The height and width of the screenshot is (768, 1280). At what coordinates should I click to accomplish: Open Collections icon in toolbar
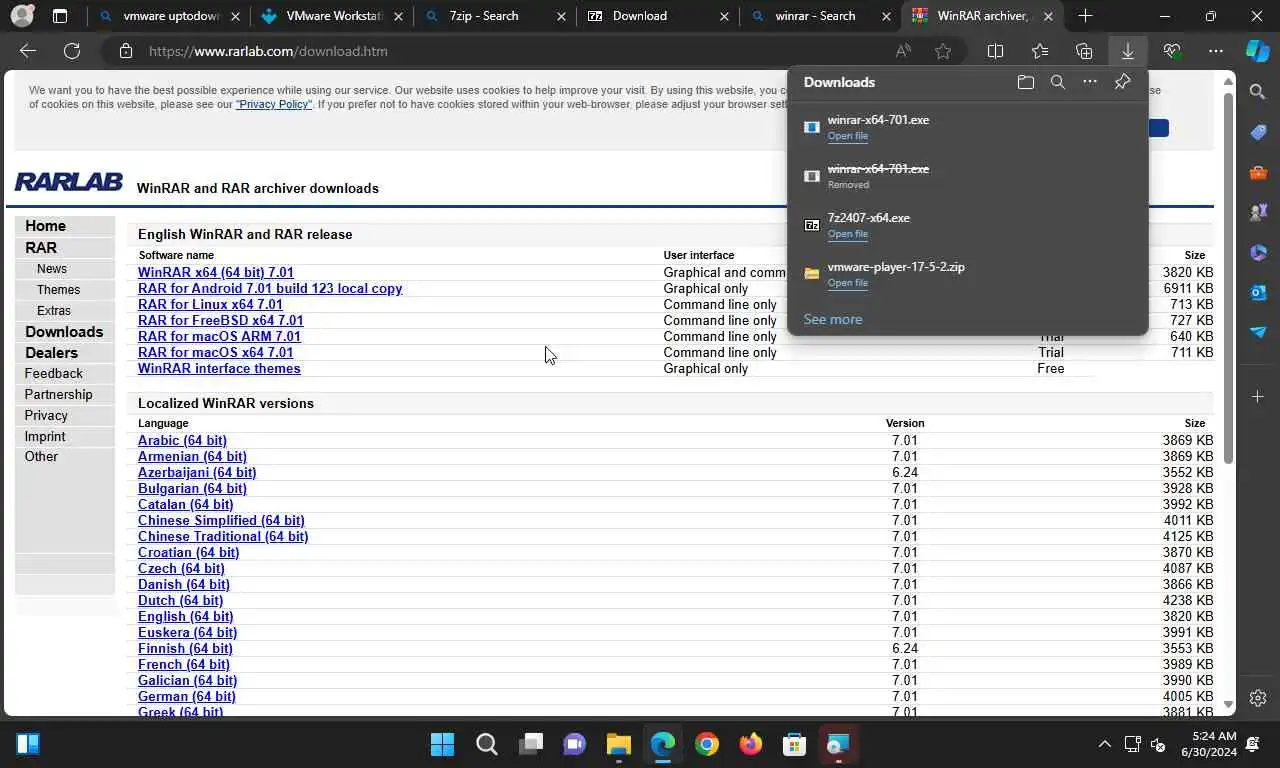coord(1084,51)
